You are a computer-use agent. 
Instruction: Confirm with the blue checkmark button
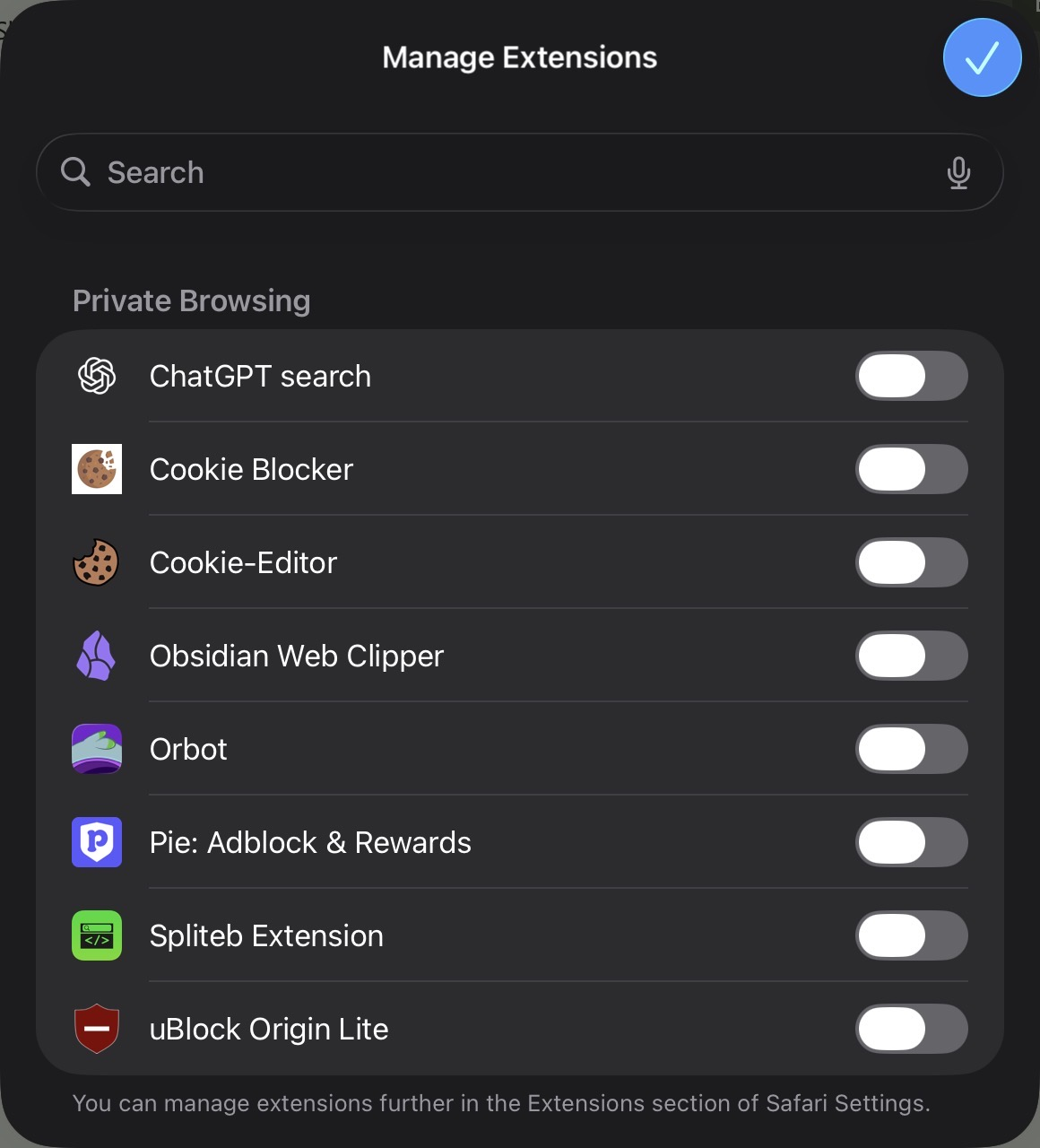[x=982, y=57]
